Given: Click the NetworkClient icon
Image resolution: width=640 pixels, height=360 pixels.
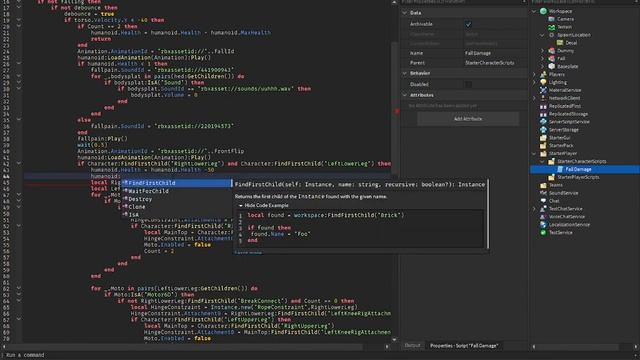Looking at the screenshot, I should [x=543, y=98].
